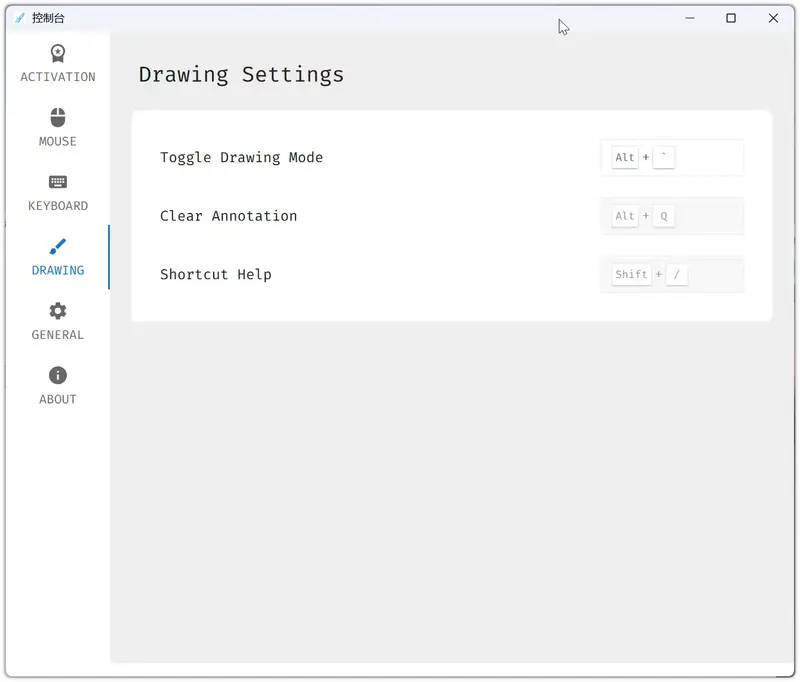
Task: Click the app pen icon in title bar
Action: 20,18
